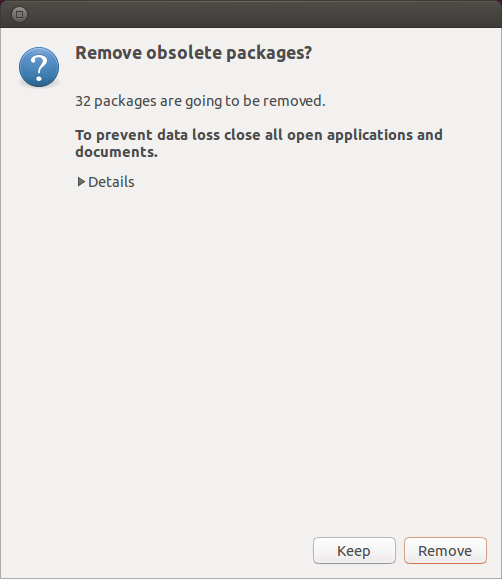This screenshot has width=502, height=579.
Task: Choose Keep to retain obsolete packages
Action: click(354, 551)
